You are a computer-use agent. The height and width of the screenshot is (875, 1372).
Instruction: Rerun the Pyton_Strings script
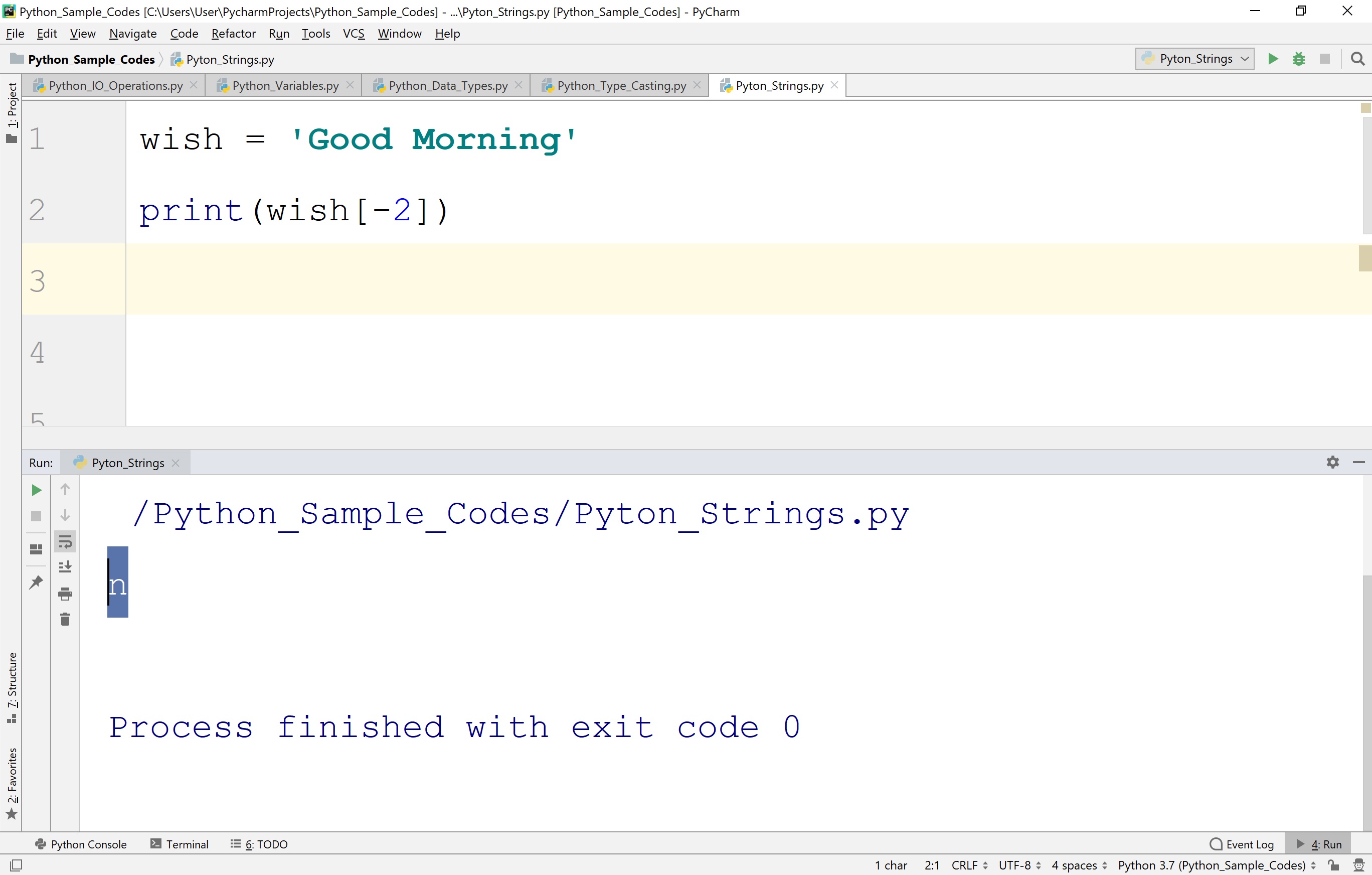tap(36, 489)
